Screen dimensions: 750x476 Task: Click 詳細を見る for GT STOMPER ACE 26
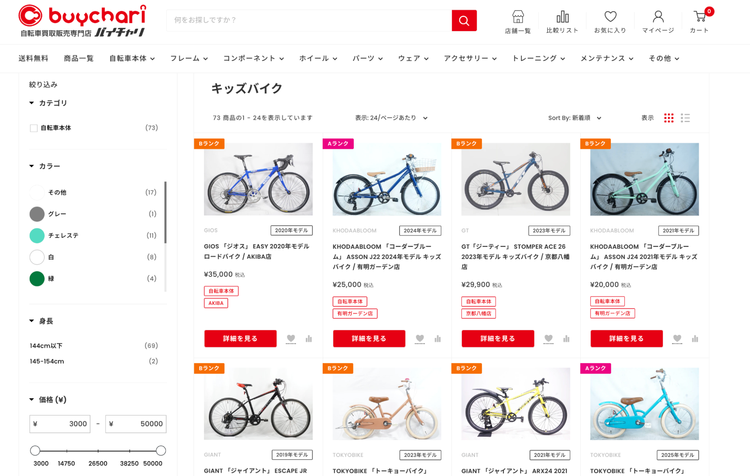coord(497,338)
